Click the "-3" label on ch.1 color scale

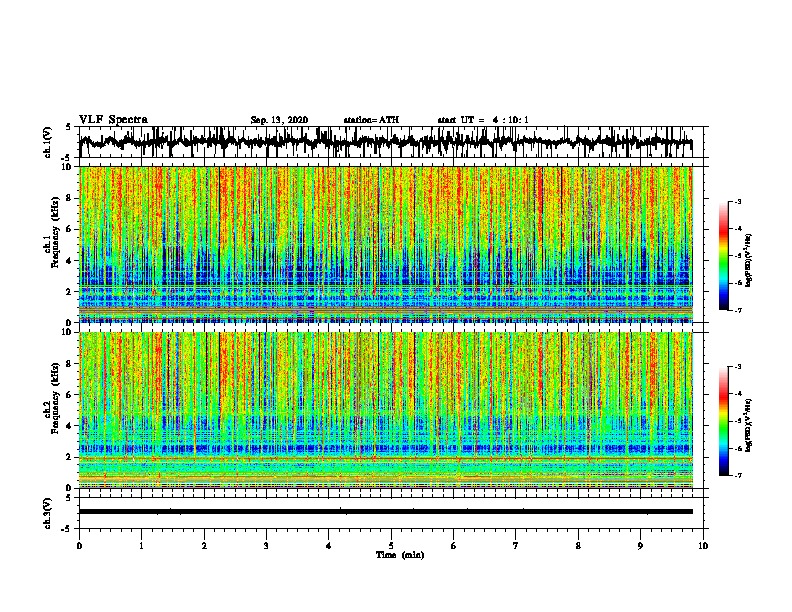click(738, 202)
